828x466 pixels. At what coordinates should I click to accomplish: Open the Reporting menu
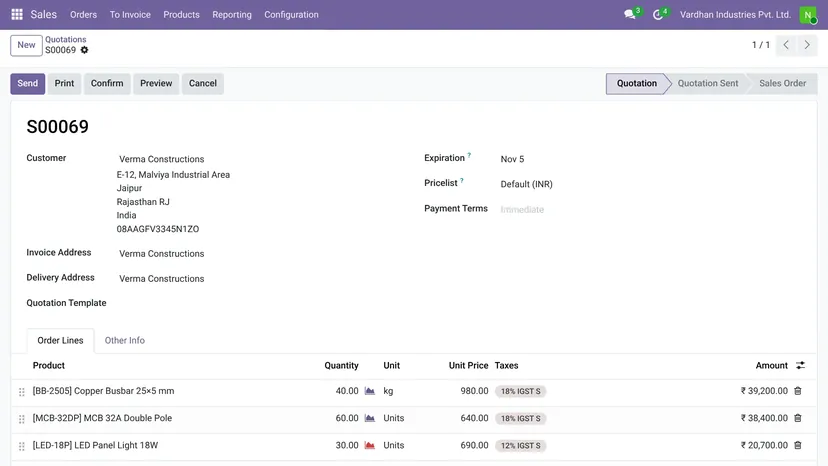pos(232,15)
